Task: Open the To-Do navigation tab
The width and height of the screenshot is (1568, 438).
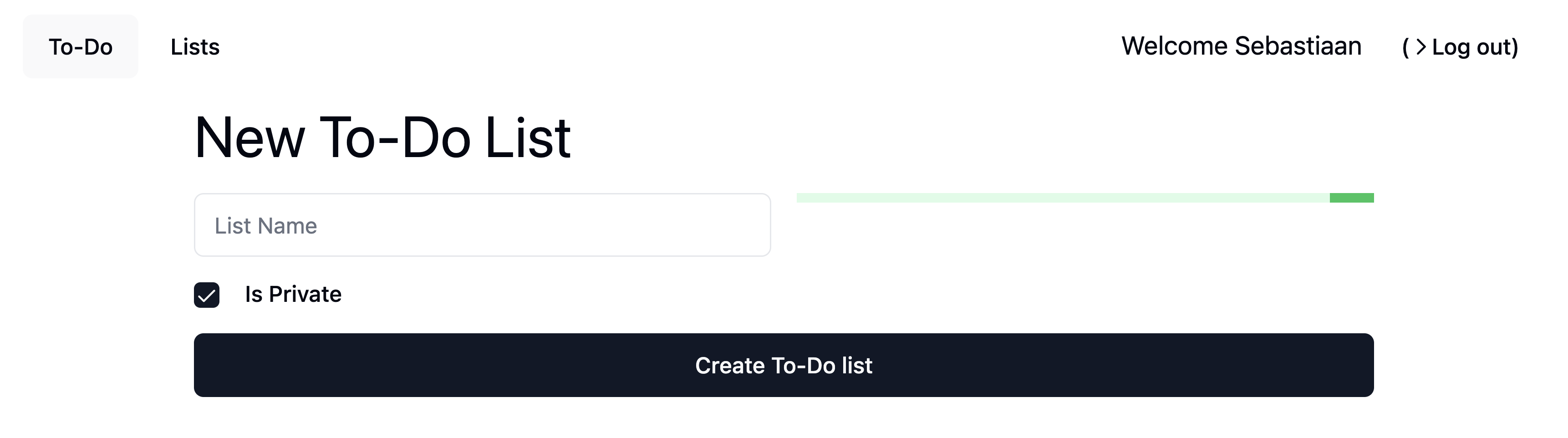Action: 80,47
